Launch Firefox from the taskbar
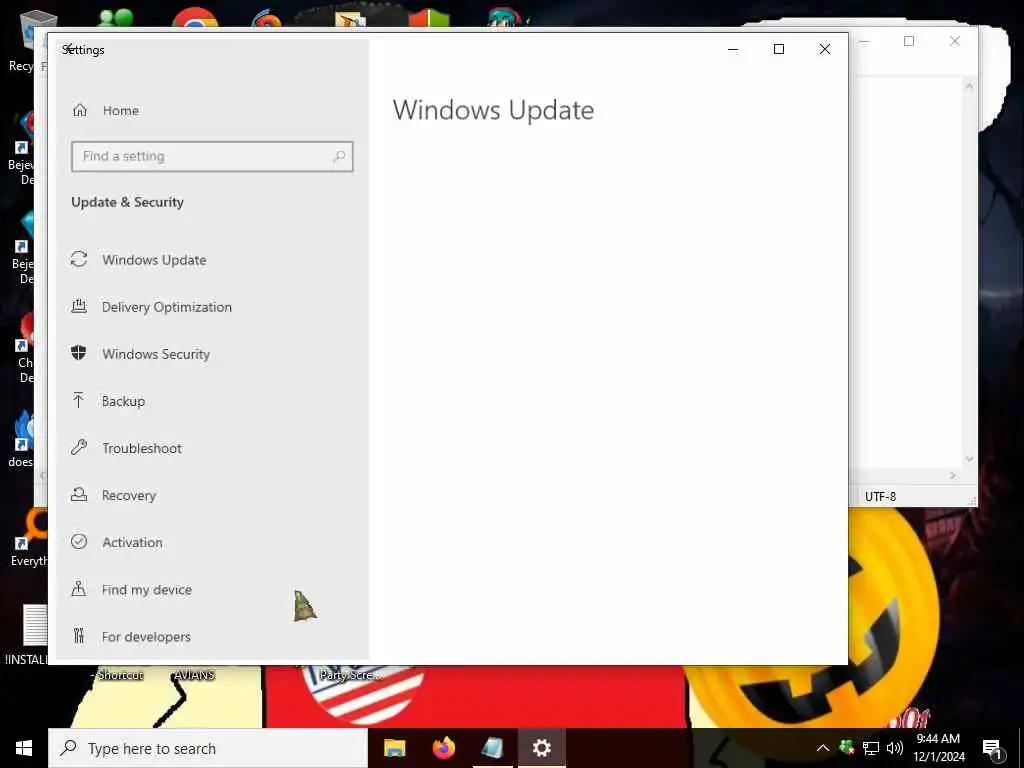The width and height of the screenshot is (1024, 768). coord(443,748)
